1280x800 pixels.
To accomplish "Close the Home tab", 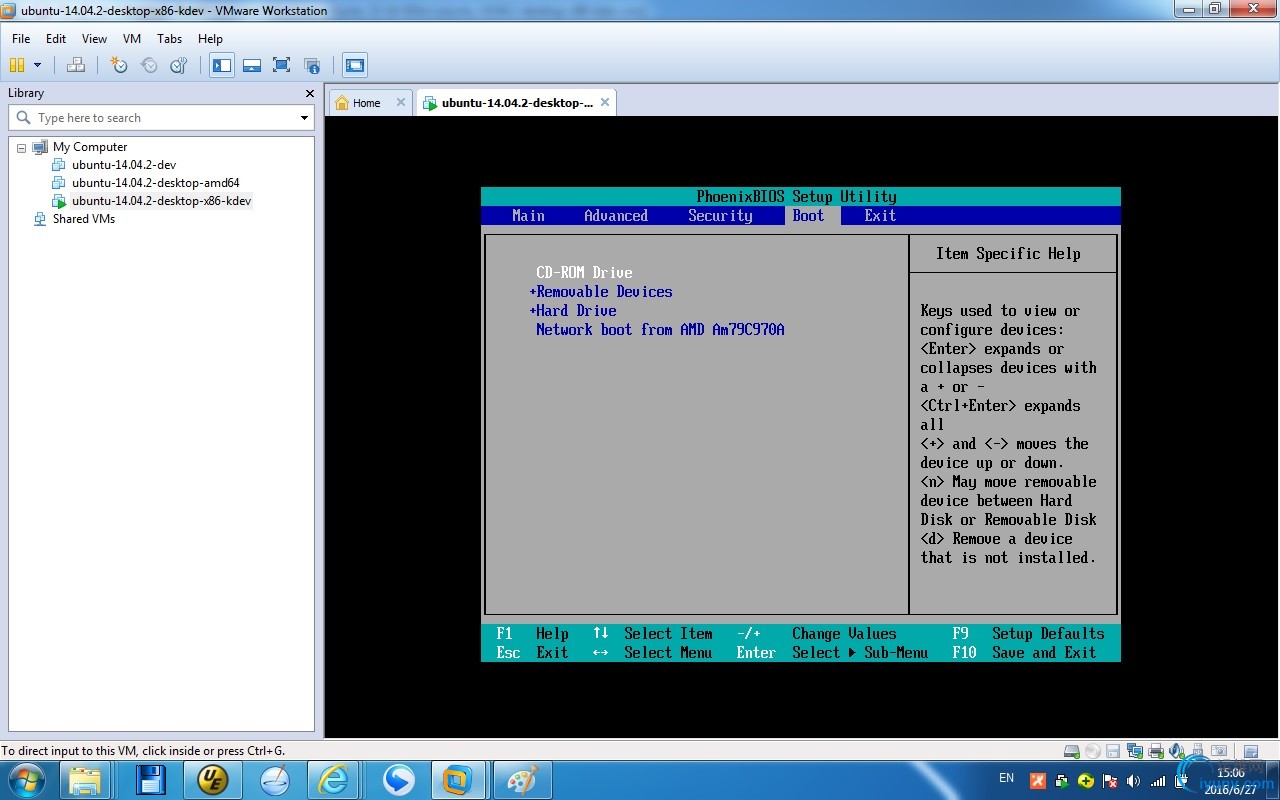I will pyautogui.click(x=401, y=102).
